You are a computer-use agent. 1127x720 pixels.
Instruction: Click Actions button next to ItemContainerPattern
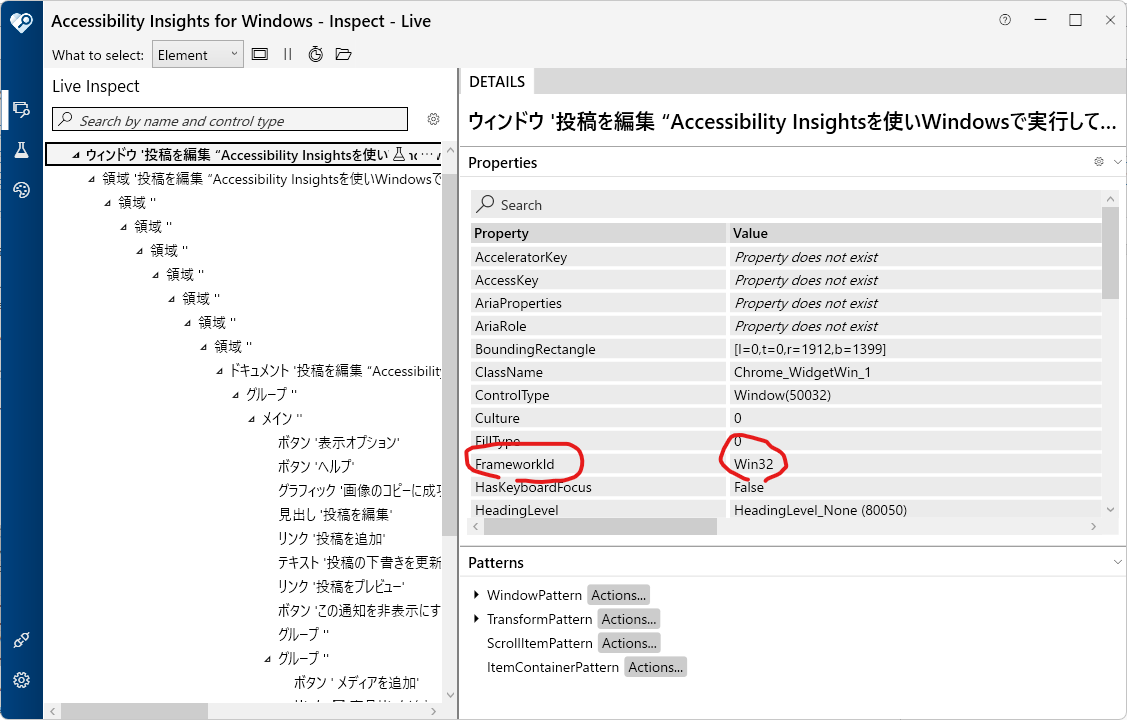(655, 667)
